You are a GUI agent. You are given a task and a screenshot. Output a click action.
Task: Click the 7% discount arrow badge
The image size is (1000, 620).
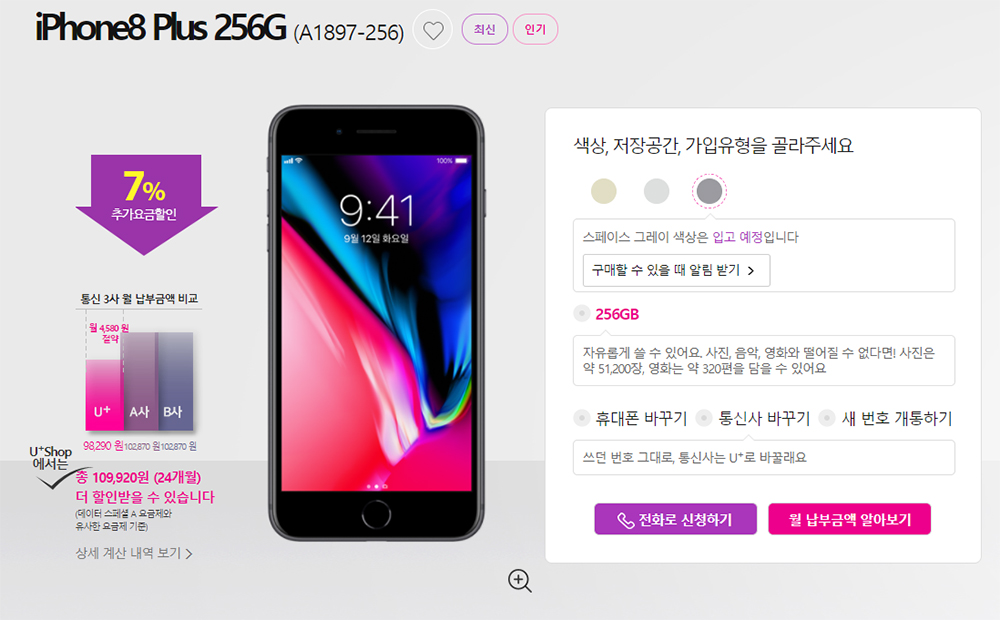coord(146,204)
